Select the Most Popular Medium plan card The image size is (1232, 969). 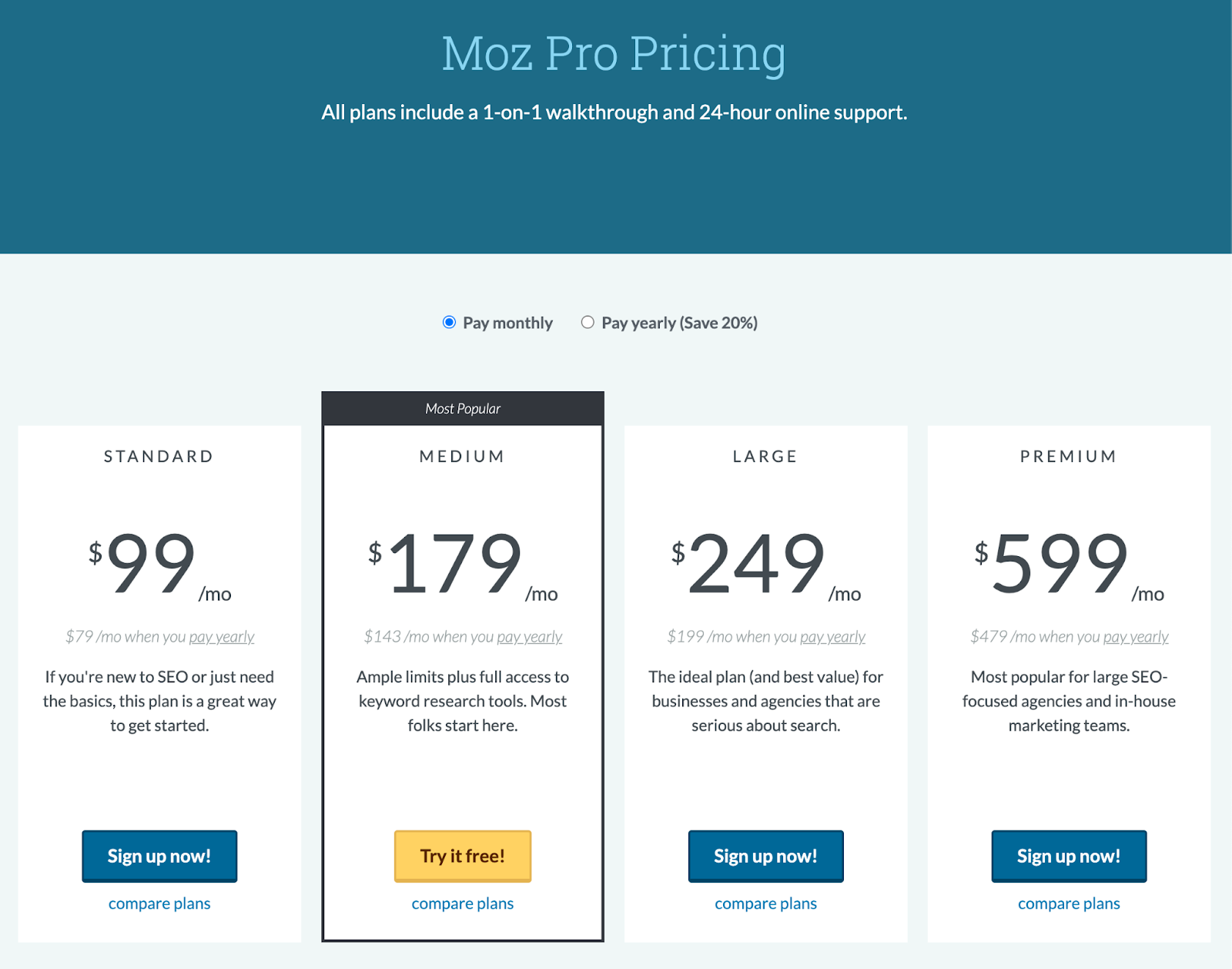(x=462, y=409)
